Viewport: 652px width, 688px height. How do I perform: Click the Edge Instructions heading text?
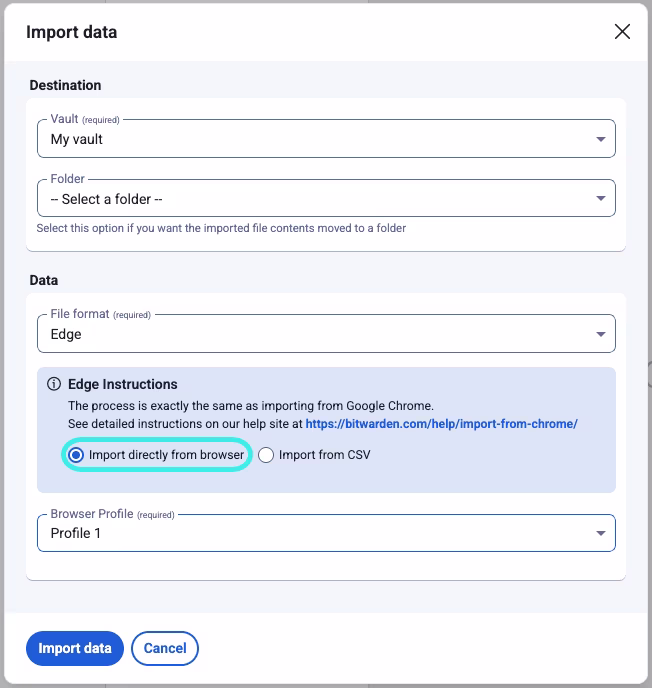click(122, 384)
